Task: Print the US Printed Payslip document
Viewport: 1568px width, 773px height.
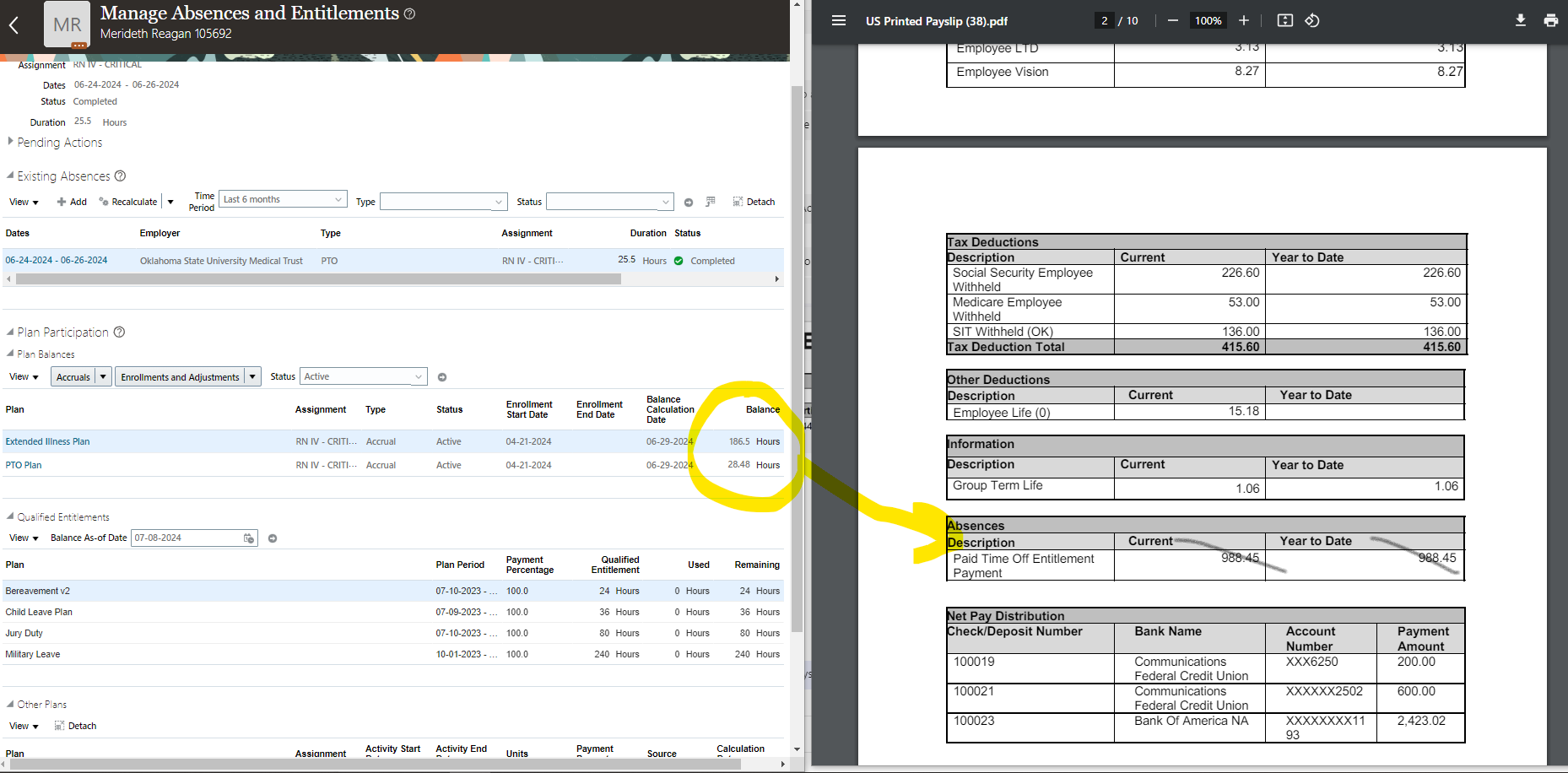Action: coord(1551,20)
